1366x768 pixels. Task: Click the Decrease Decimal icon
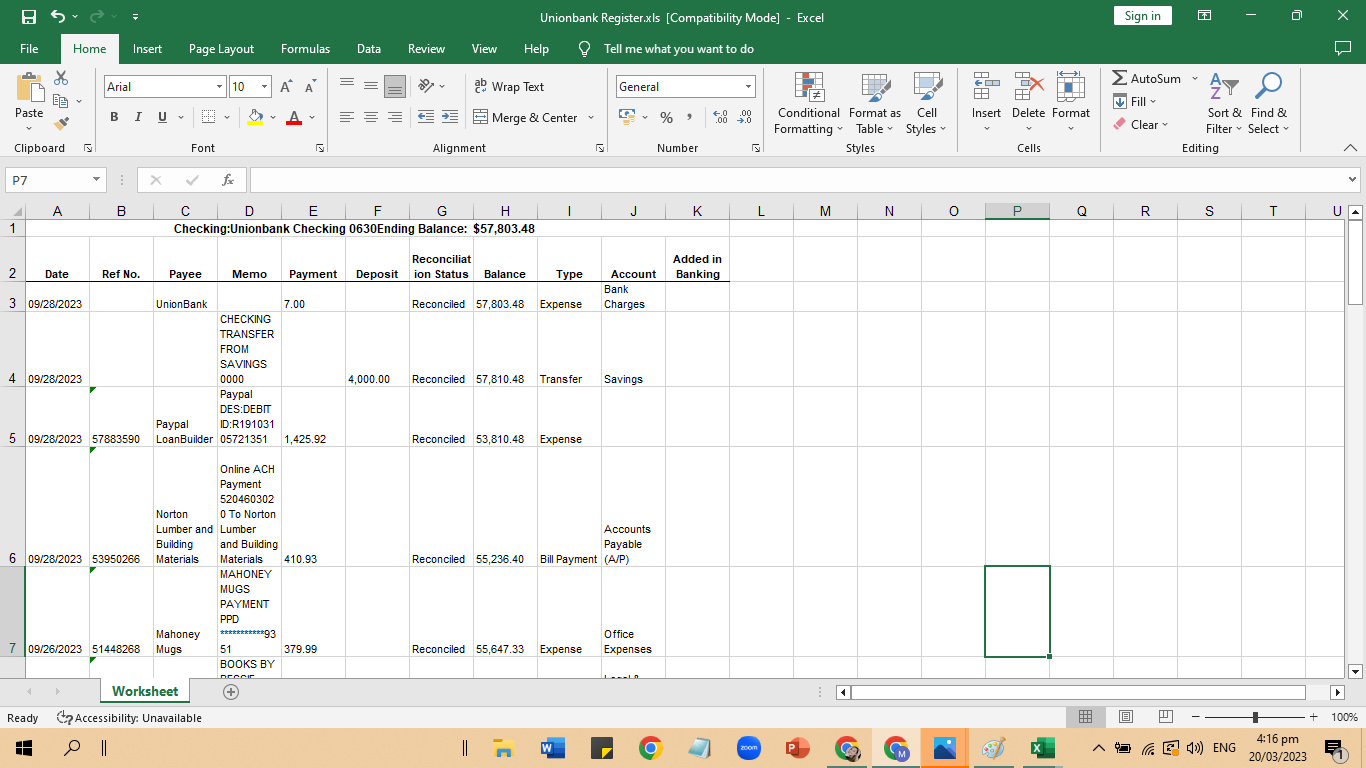pyautogui.click(x=745, y=117)
